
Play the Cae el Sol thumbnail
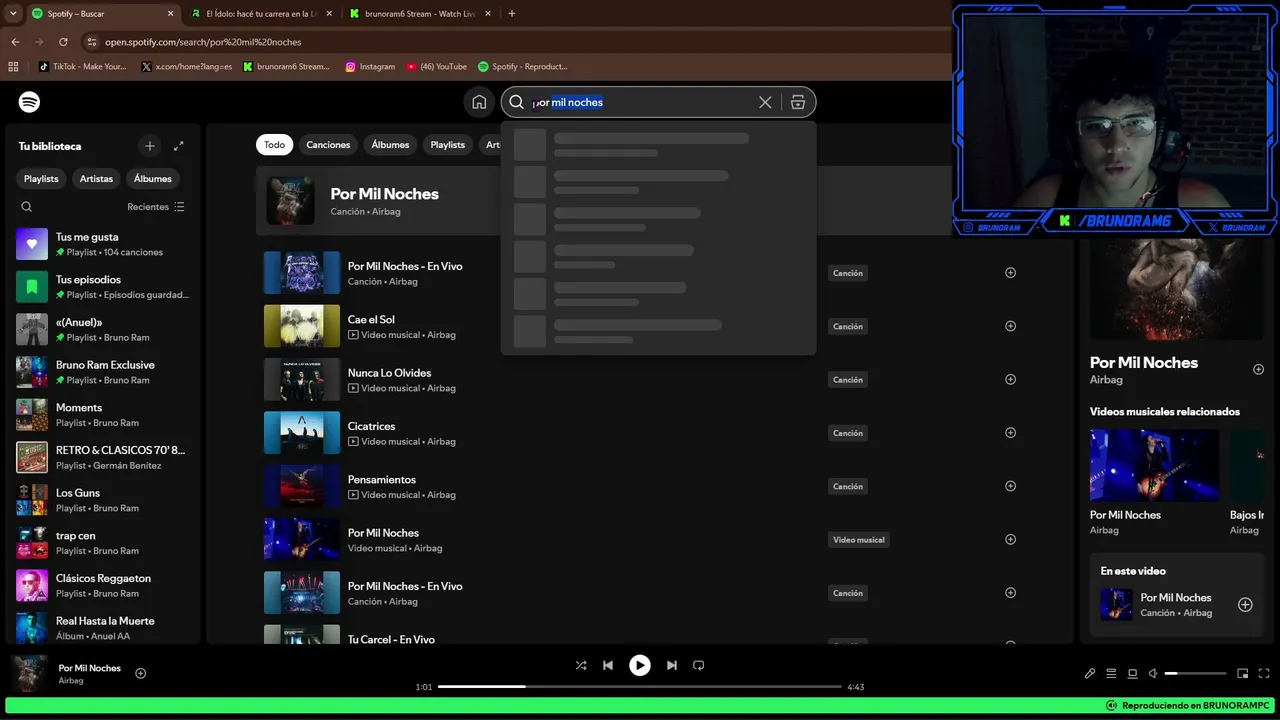click(302, 326)
